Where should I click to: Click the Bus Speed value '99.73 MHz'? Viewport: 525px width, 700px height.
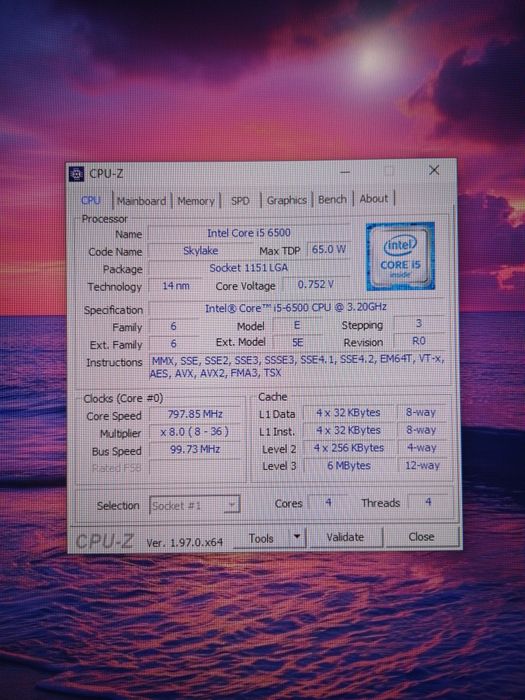coord(195,449)
